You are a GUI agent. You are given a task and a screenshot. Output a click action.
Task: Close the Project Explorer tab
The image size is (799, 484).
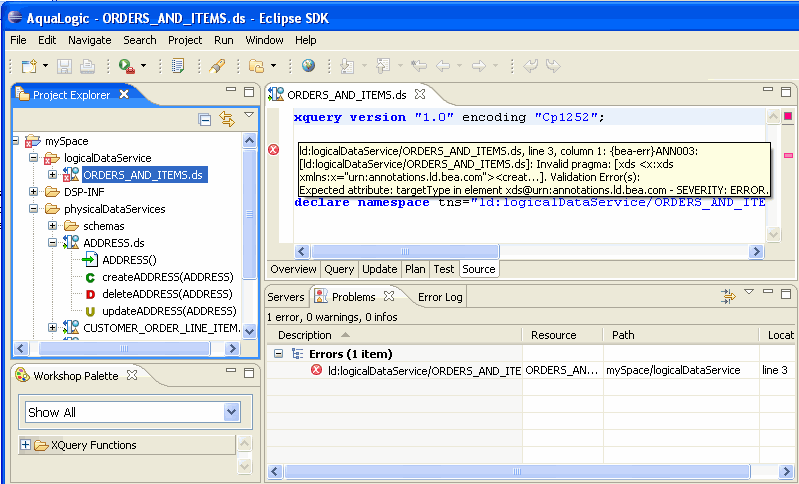click(x=124, y=94)
